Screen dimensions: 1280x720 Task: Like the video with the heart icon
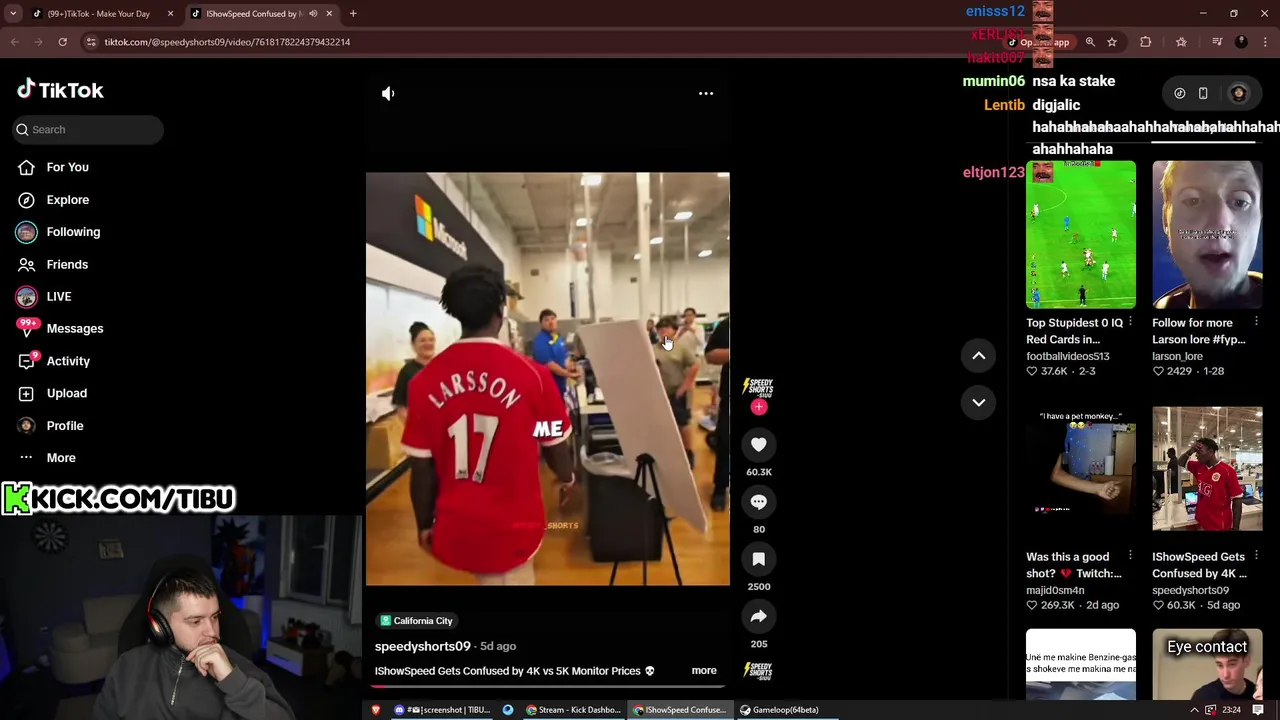coord(758,445)
